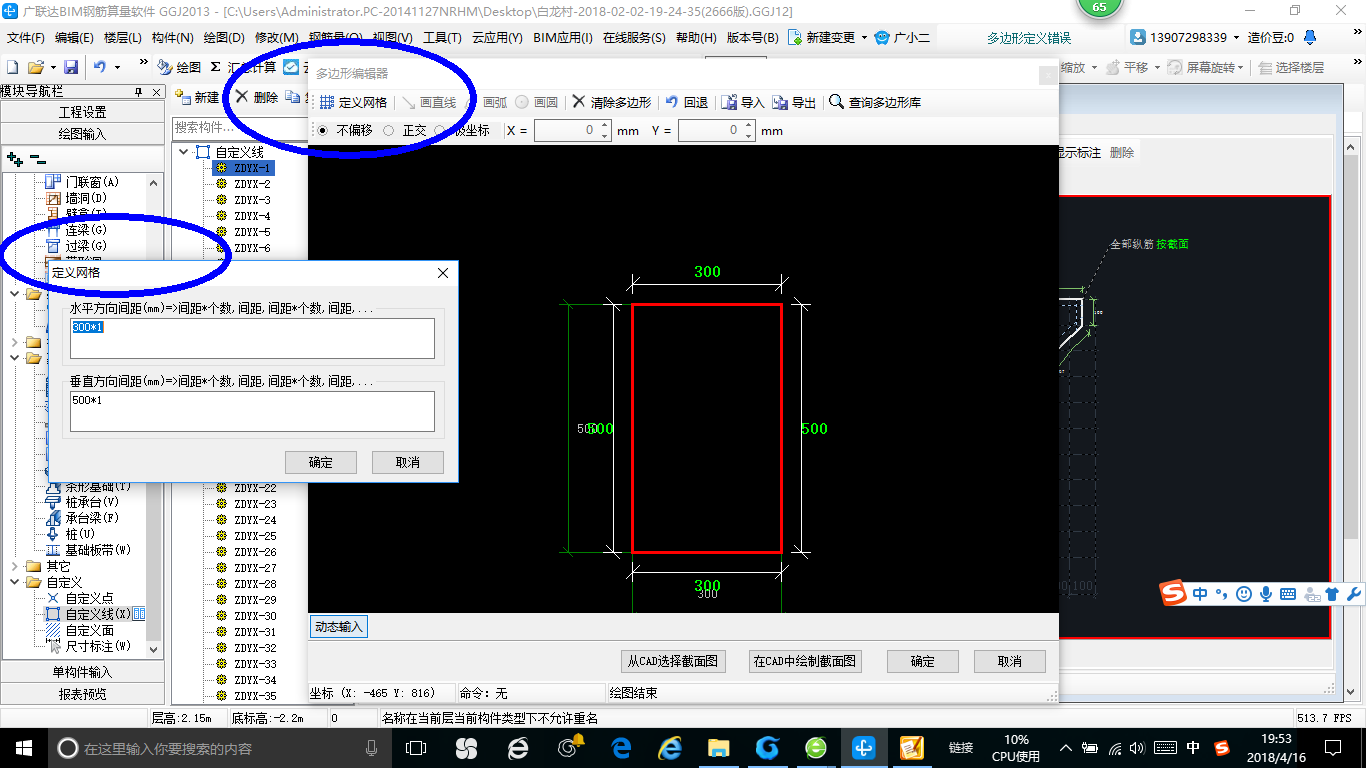Click 取消 in 定义网格 dialog

[408, 462]
